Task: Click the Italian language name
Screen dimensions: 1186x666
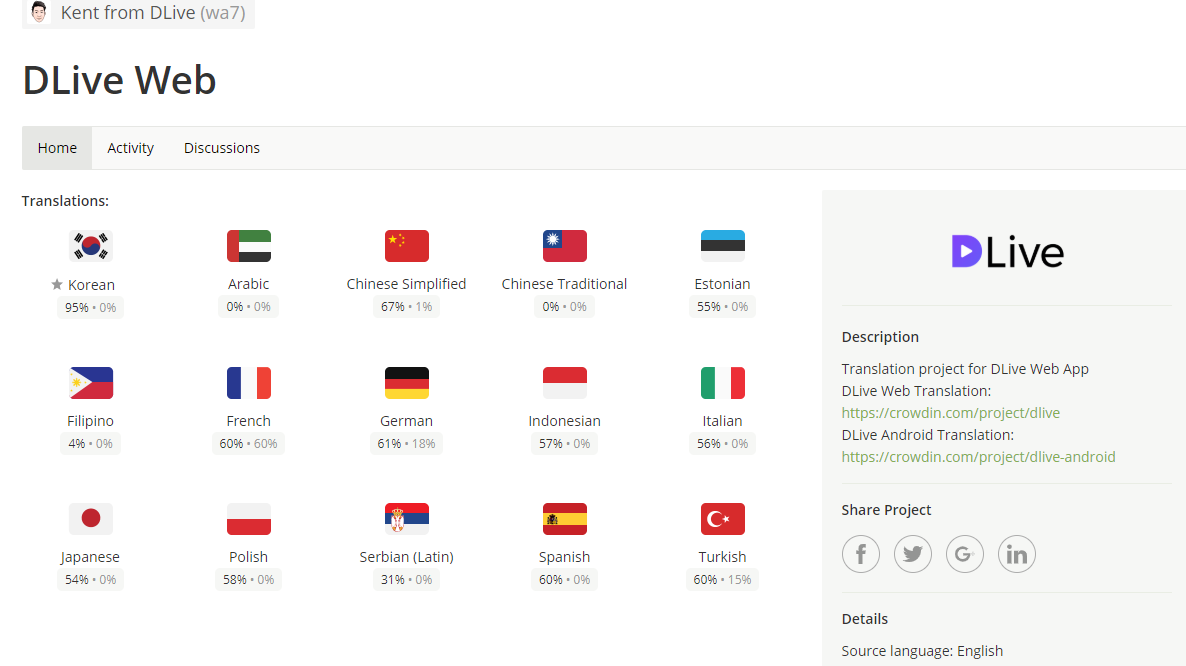Action: [722, 421]
